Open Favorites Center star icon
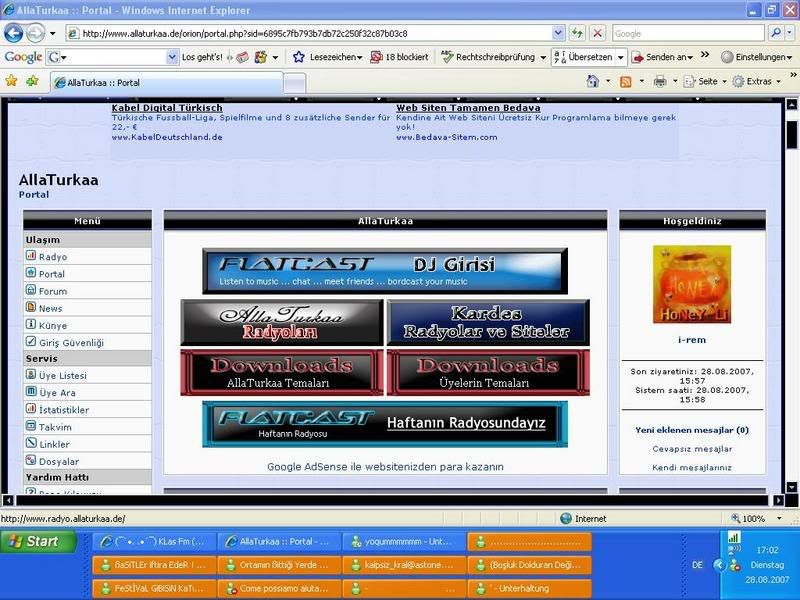 [11, 81]
